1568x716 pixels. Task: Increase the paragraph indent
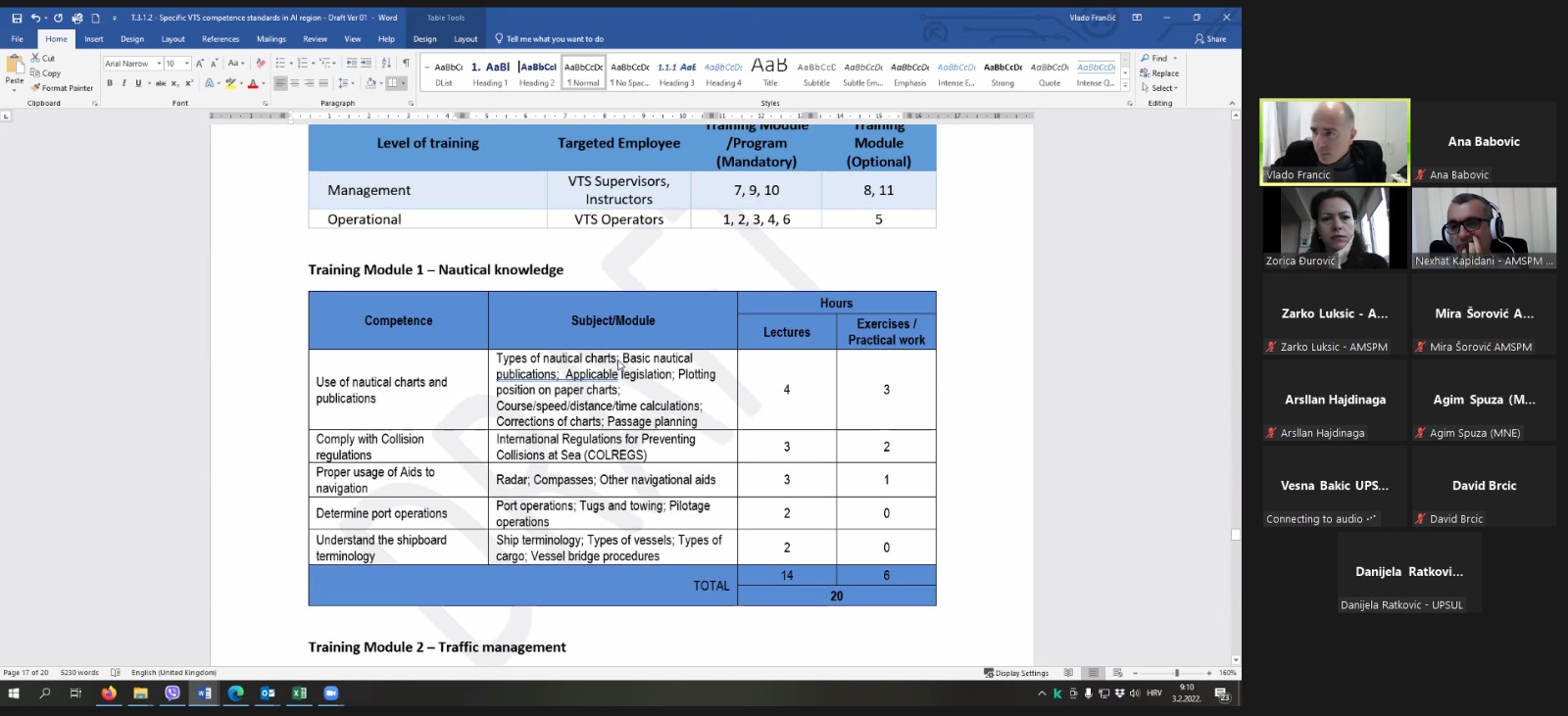367,63
